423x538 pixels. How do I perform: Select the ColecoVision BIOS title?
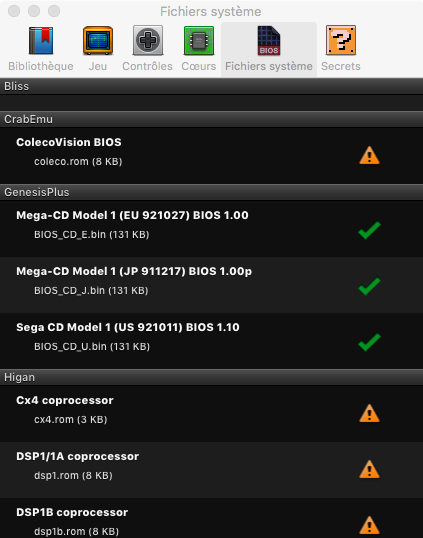pyautogui.click(x=69, y=142)
